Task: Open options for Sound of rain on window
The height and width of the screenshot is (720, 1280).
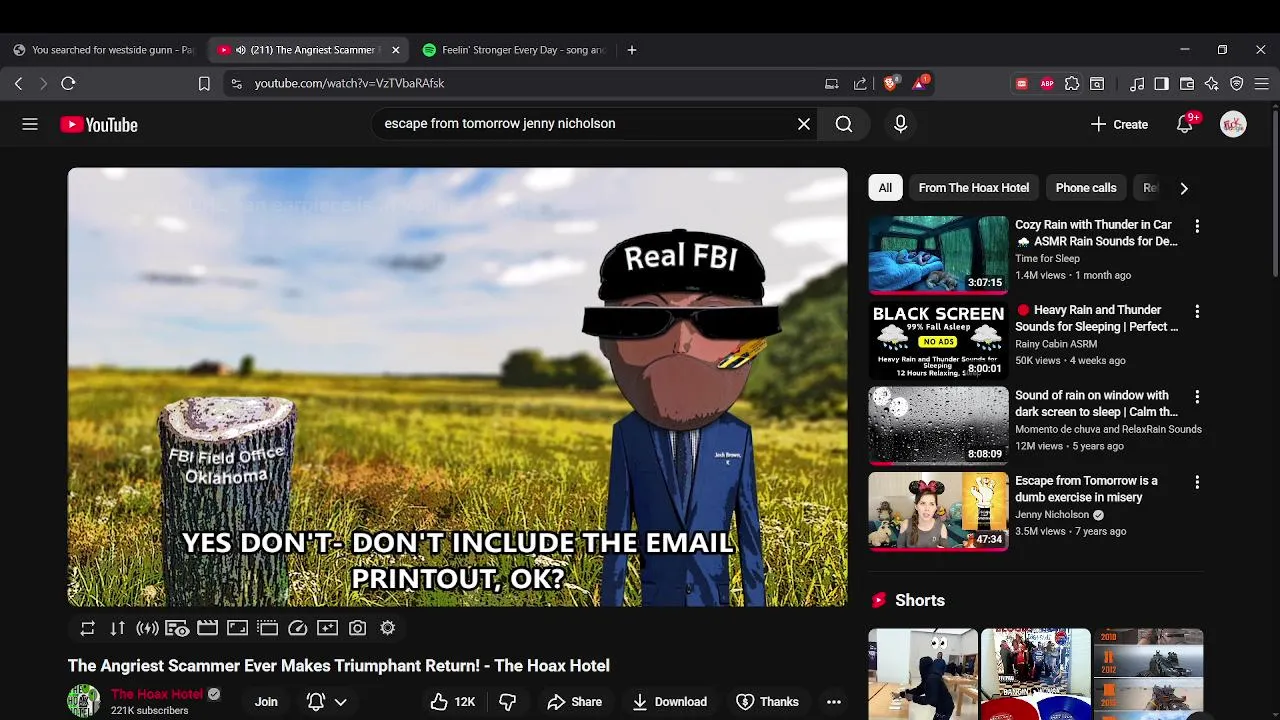Action: pyautogui.click(x=1197, y=397)
